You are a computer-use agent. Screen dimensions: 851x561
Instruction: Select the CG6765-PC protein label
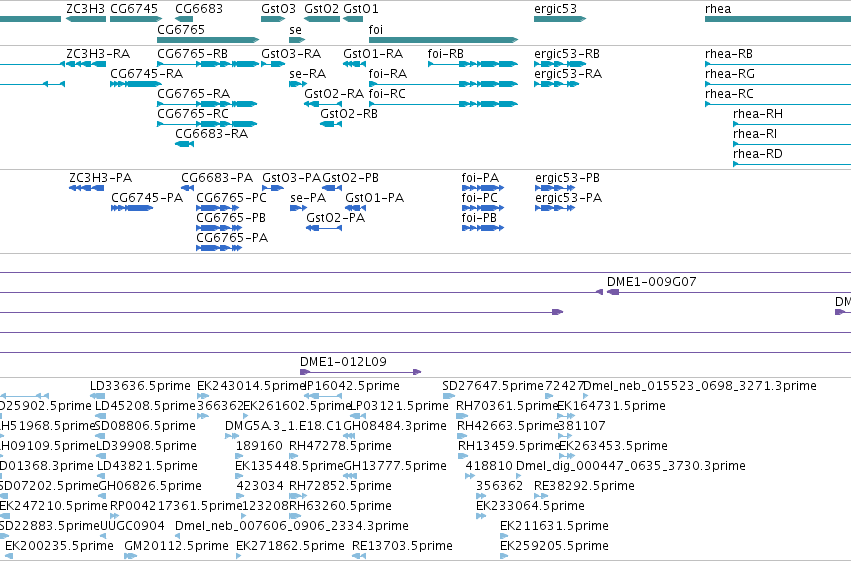click(x=232, y=198)
